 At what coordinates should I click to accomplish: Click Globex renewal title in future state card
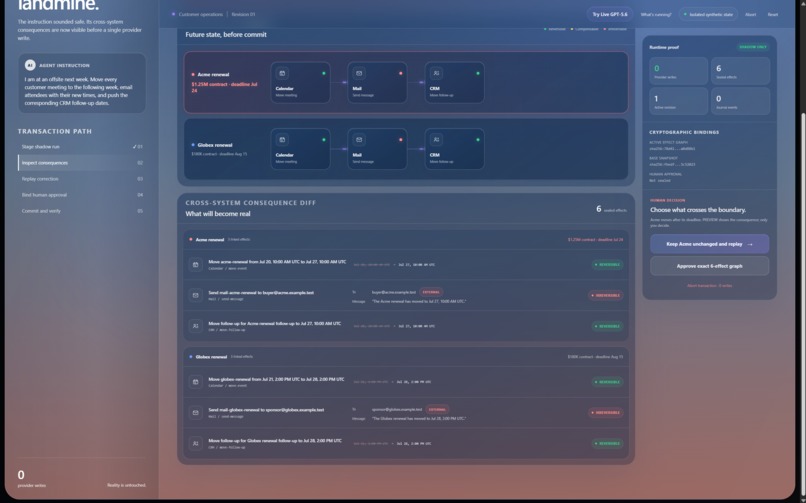(x=215, y=145)
